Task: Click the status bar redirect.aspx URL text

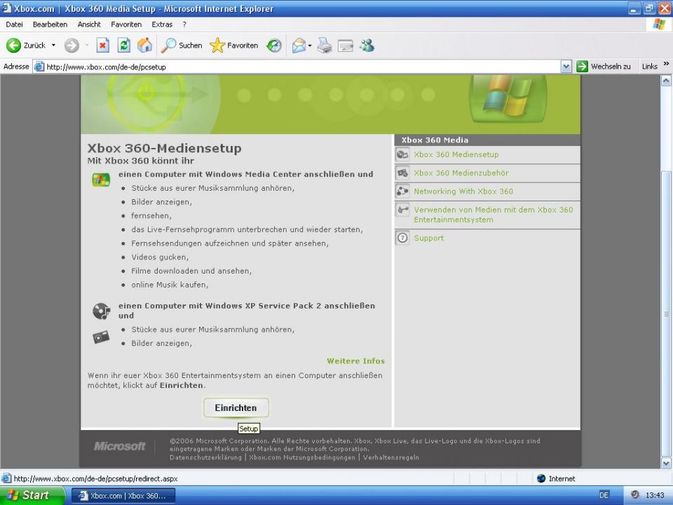Action: (95, 478)
